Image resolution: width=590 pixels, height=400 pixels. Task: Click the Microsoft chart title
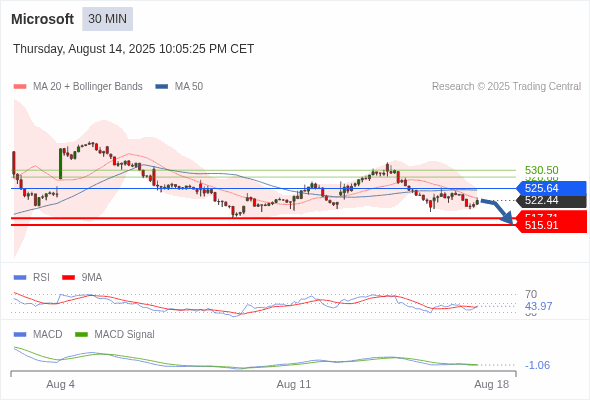[43, 19]
